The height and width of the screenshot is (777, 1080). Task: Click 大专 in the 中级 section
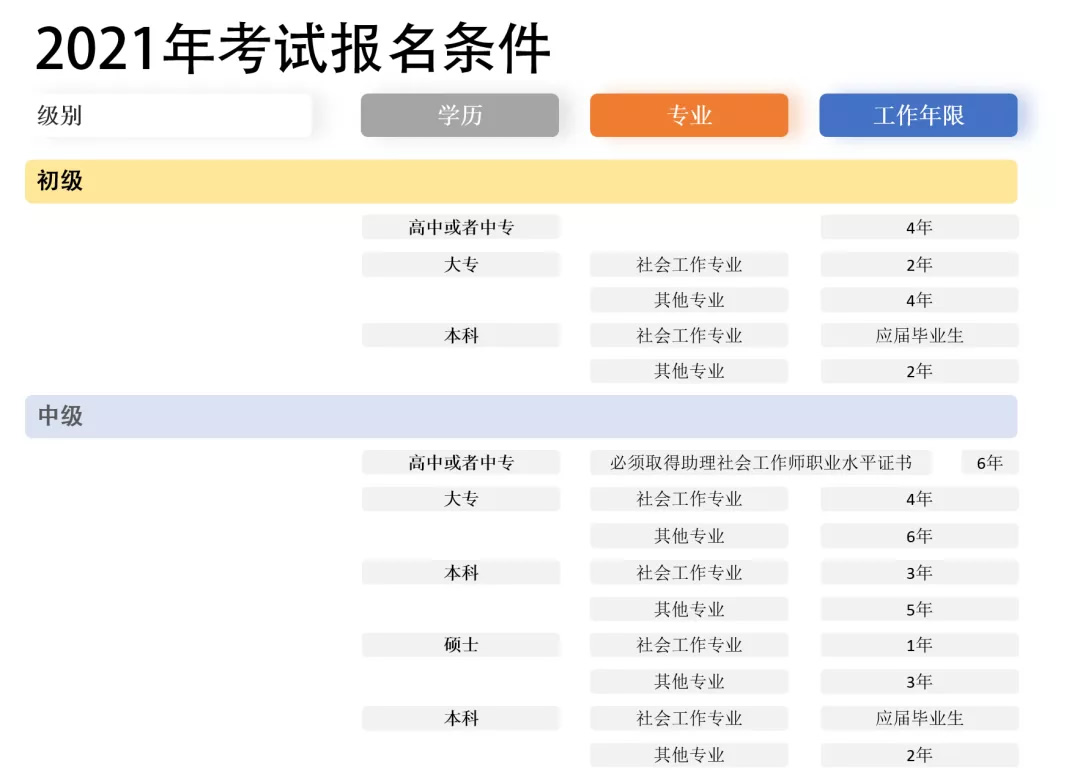[x=460, y=499]
